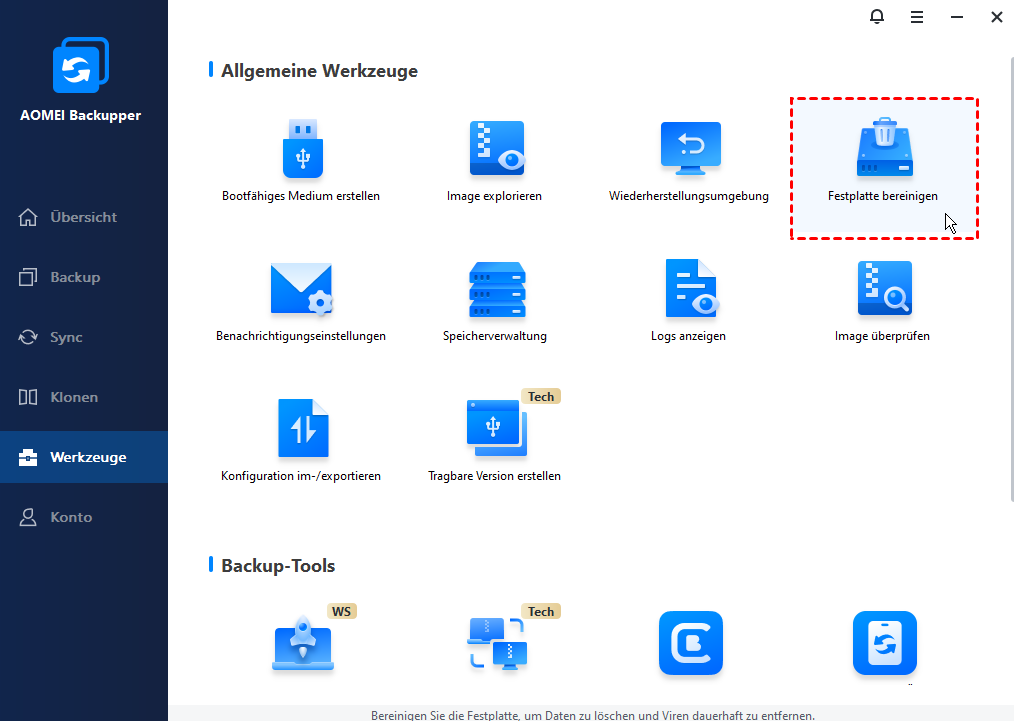Screen dimensions: 1014x721
Task: Click the Image überprüfen label
Action: pos(882,336)
